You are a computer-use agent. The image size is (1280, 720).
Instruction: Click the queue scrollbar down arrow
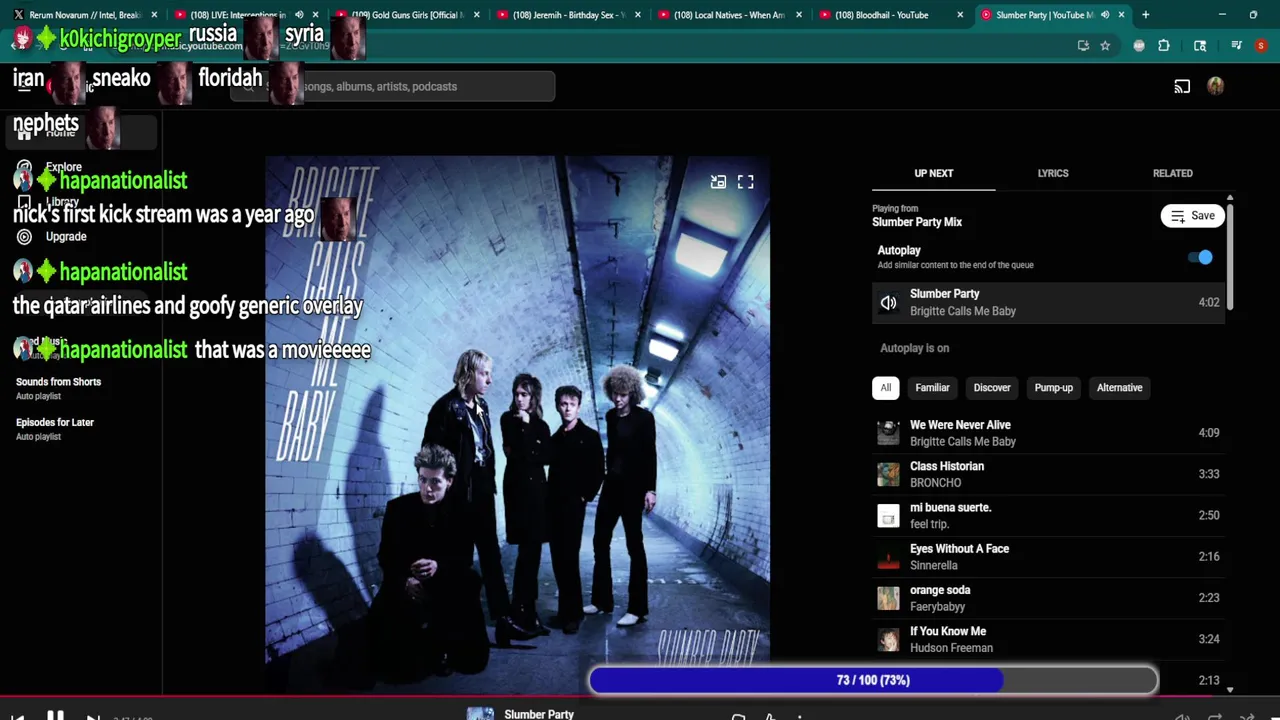(x=1230, y=690)
